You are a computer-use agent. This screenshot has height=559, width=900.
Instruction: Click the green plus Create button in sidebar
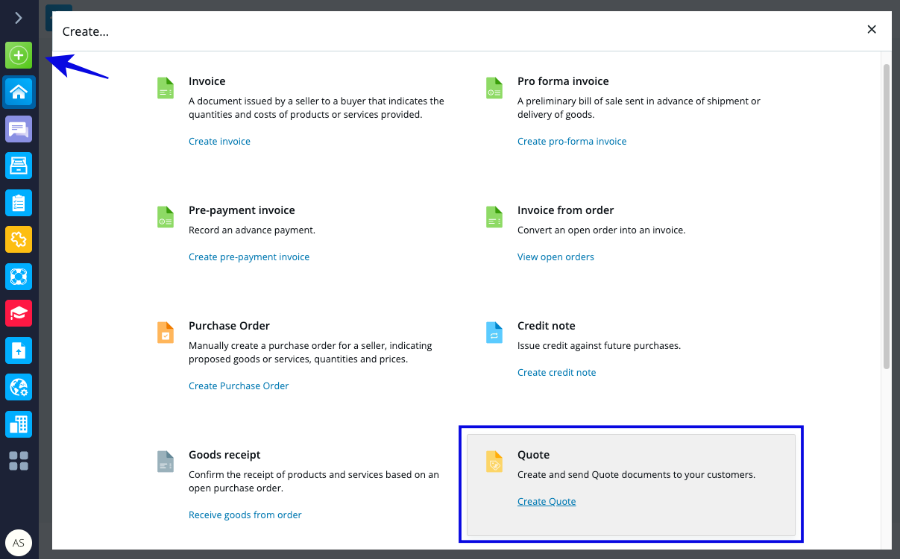(19, 55)
